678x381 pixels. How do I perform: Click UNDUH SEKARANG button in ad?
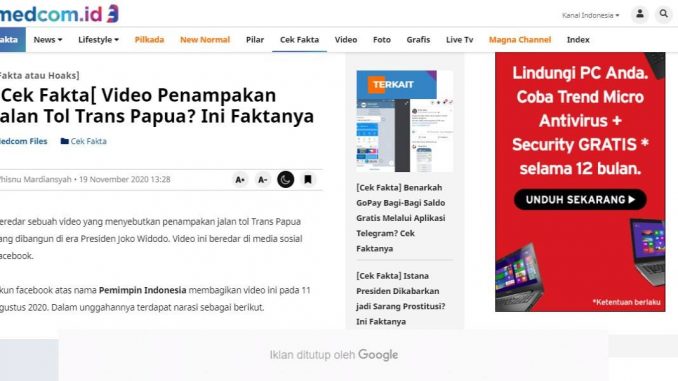580,200
